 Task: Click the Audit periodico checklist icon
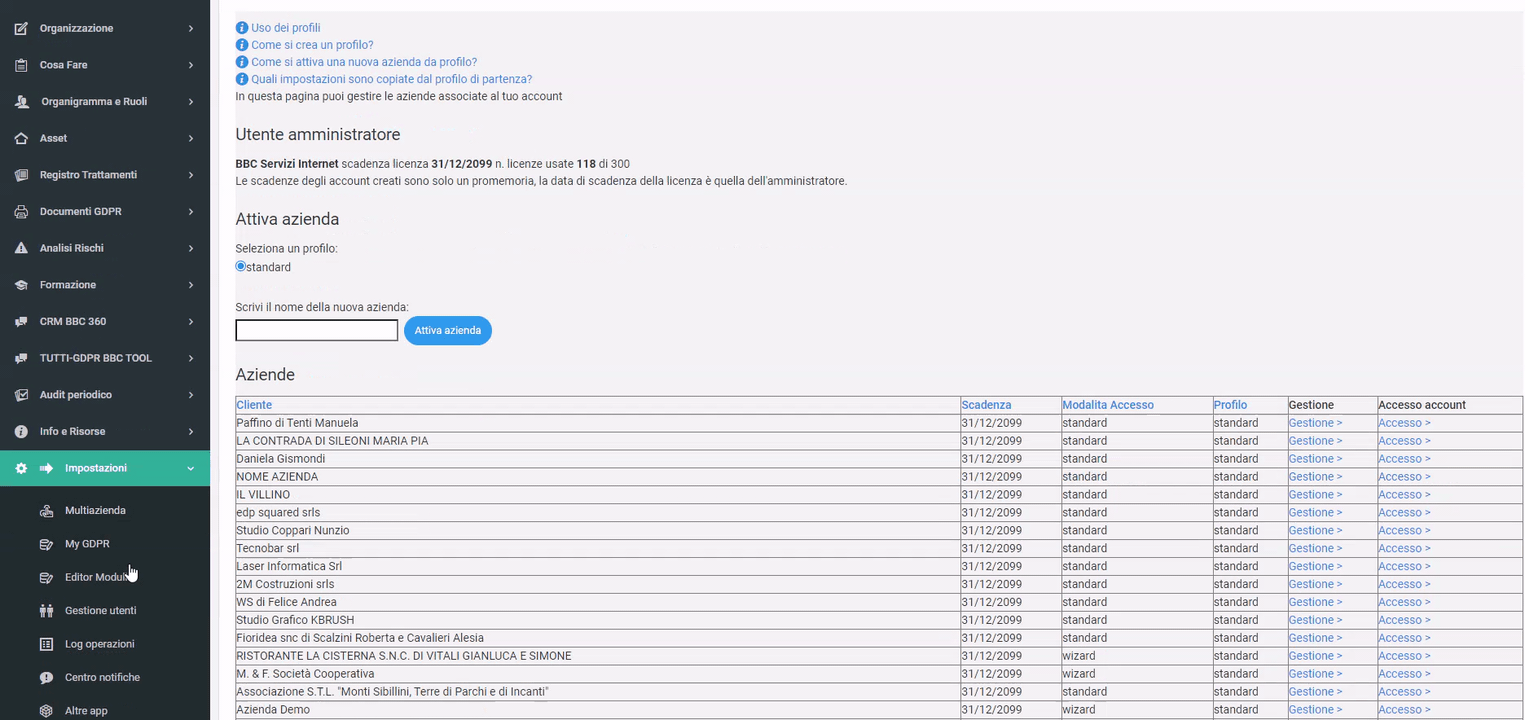[x=21, y=395]
